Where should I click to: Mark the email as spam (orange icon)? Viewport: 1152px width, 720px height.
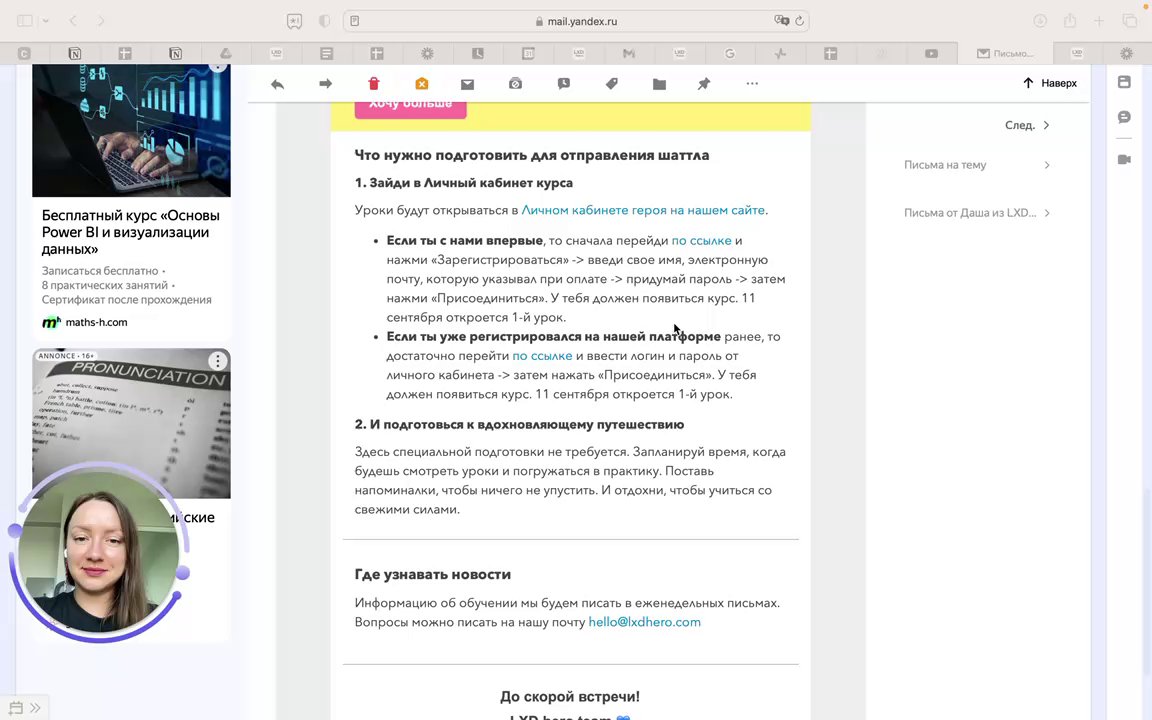422,84
